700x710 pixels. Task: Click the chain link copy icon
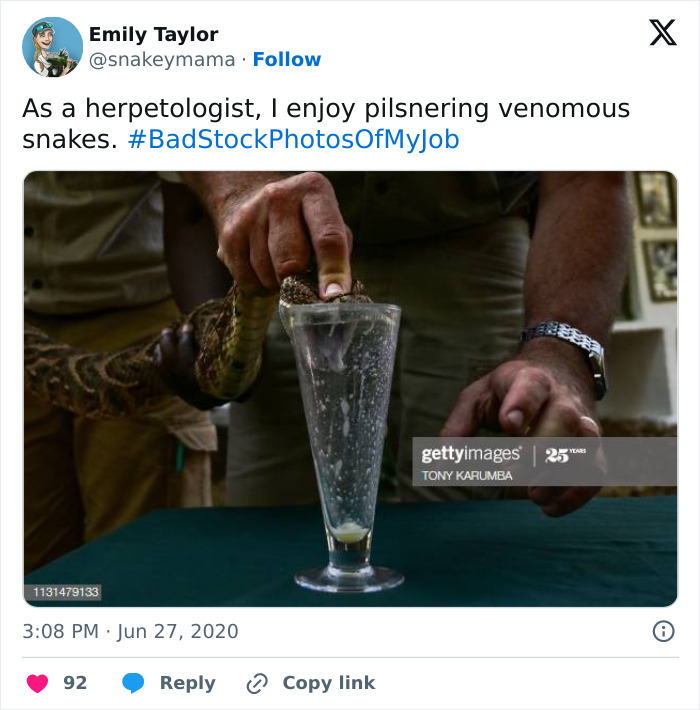click(257, 683)
